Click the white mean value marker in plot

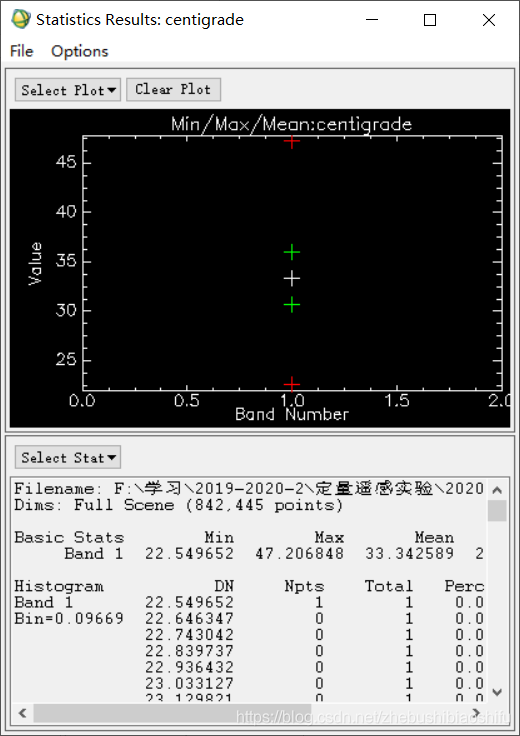coord(292,279)
